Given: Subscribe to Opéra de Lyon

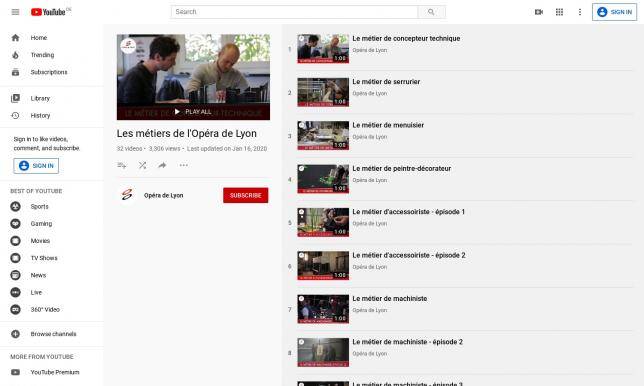Looking at the screenshot, I should 246,195.
